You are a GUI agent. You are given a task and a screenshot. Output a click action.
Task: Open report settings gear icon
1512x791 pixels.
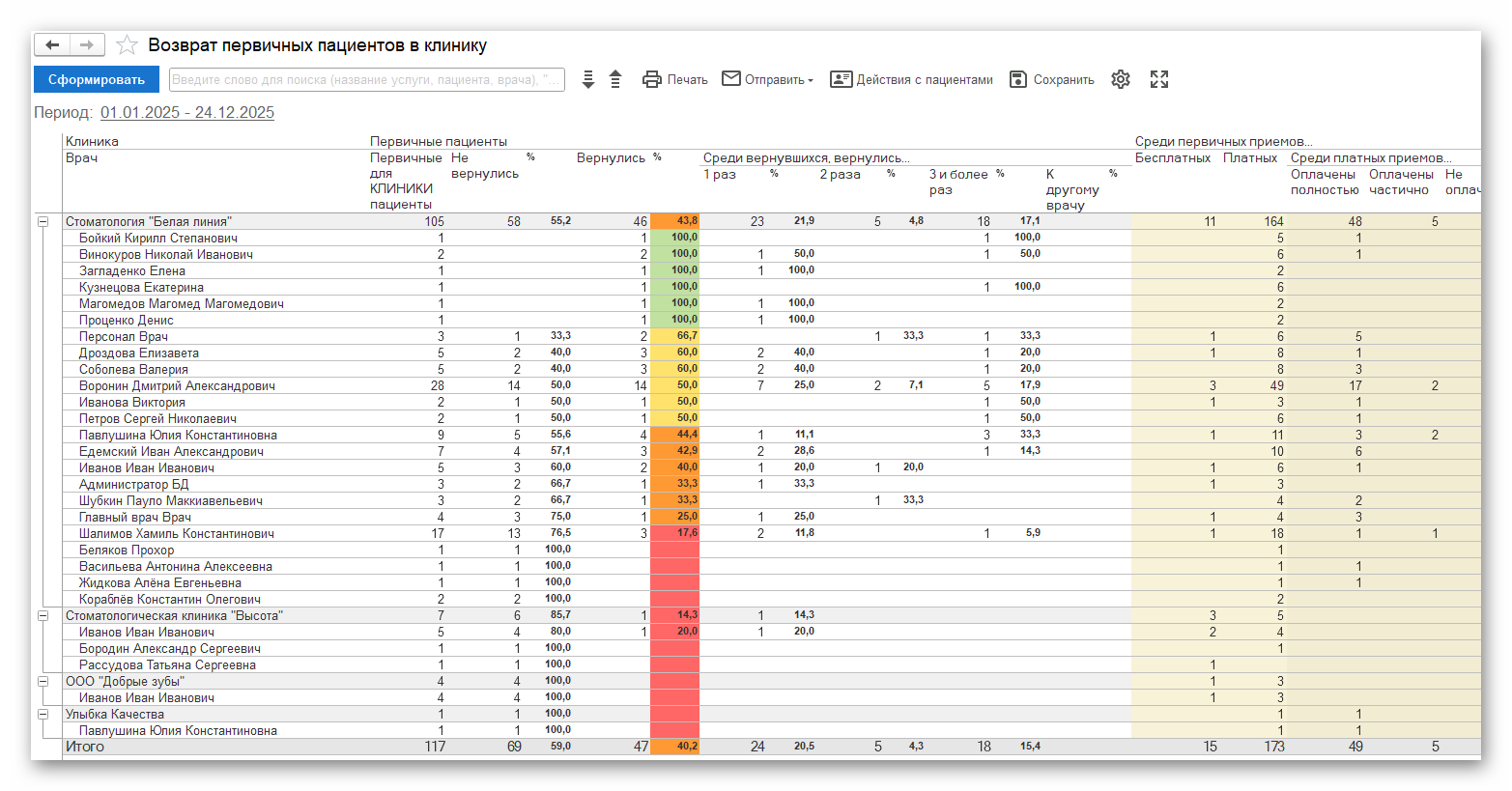pyautogui.click(x=1120, y=80)
